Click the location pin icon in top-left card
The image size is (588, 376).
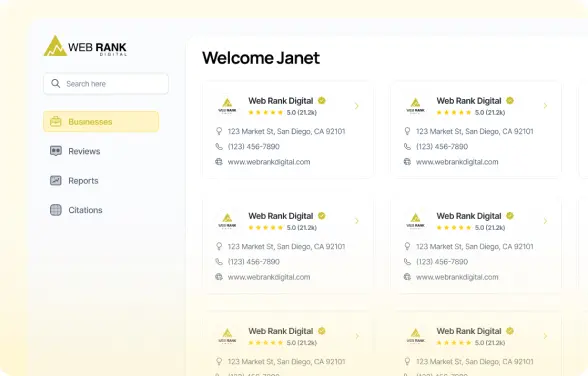[219, 131]
